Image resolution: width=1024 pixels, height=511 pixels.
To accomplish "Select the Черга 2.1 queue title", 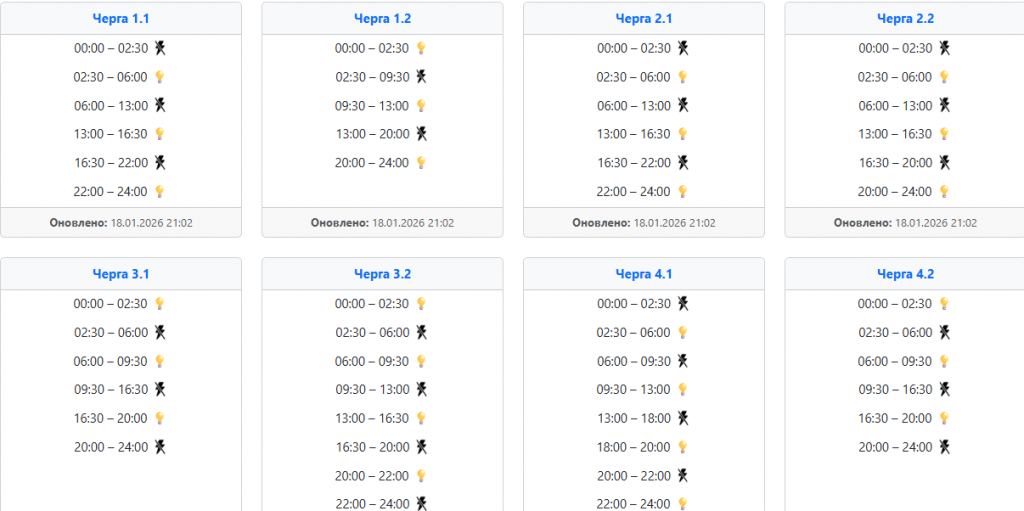I will pyautogui.click(x=644, y=19).
